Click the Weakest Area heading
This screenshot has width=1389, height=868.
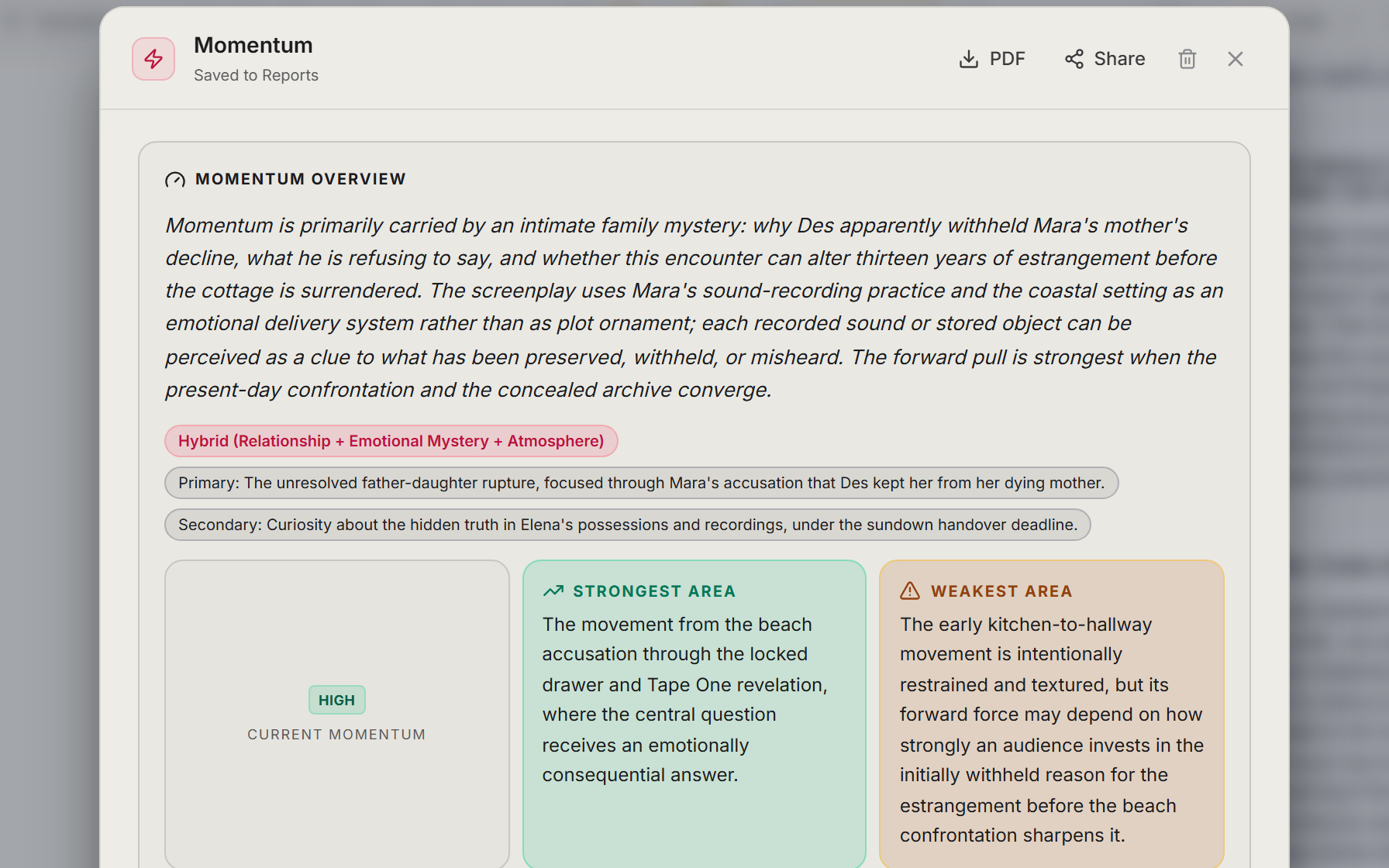[x=1001, y=591]
